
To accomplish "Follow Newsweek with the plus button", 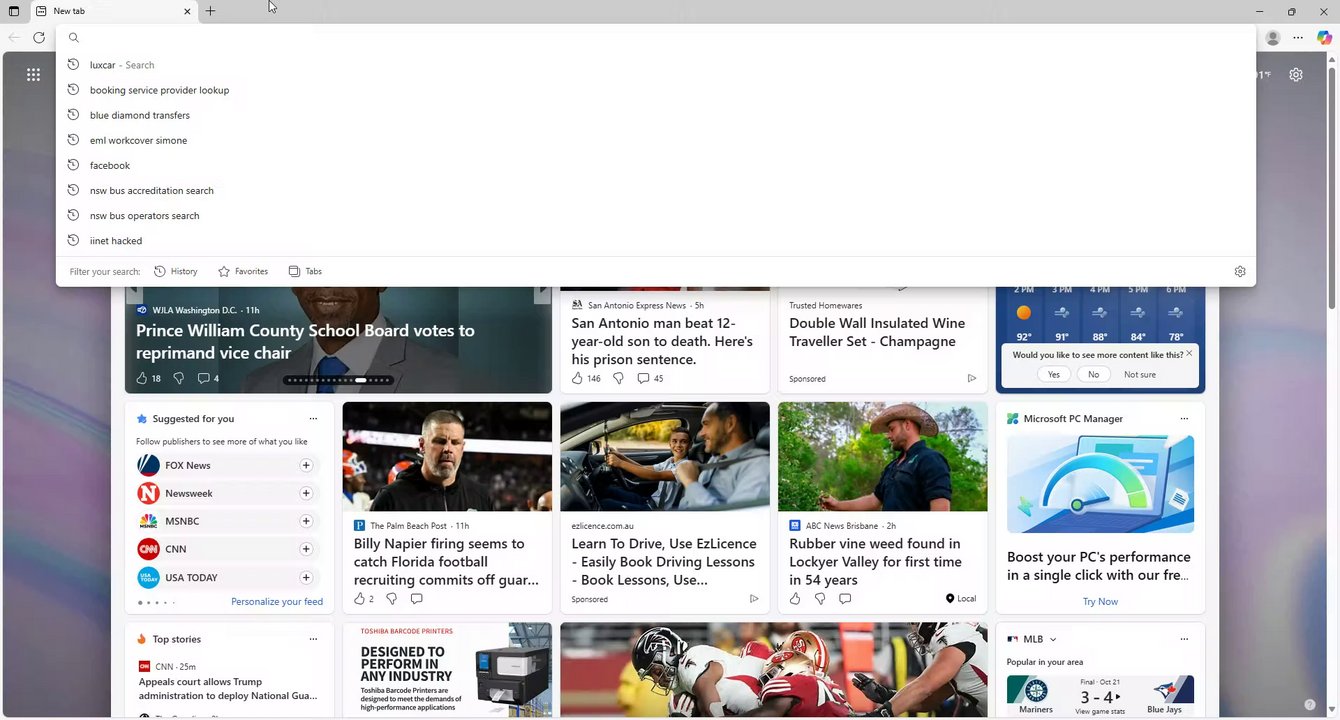I will coord(306,493).
